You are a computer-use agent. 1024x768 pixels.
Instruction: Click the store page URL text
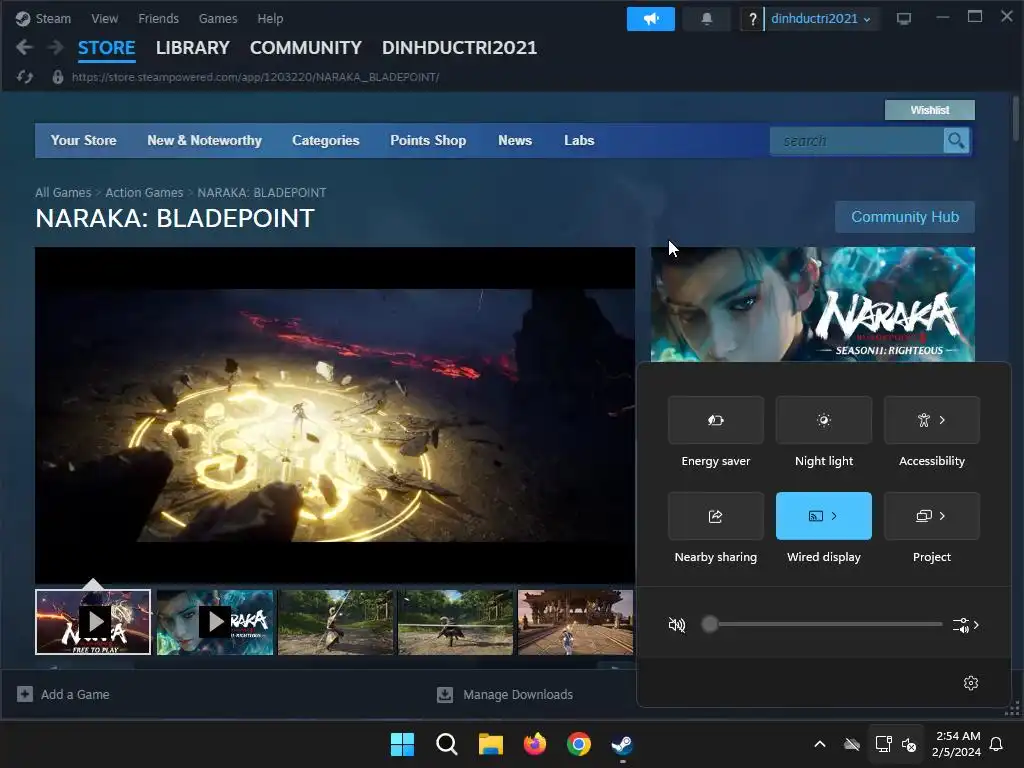(x=255, y=77)
